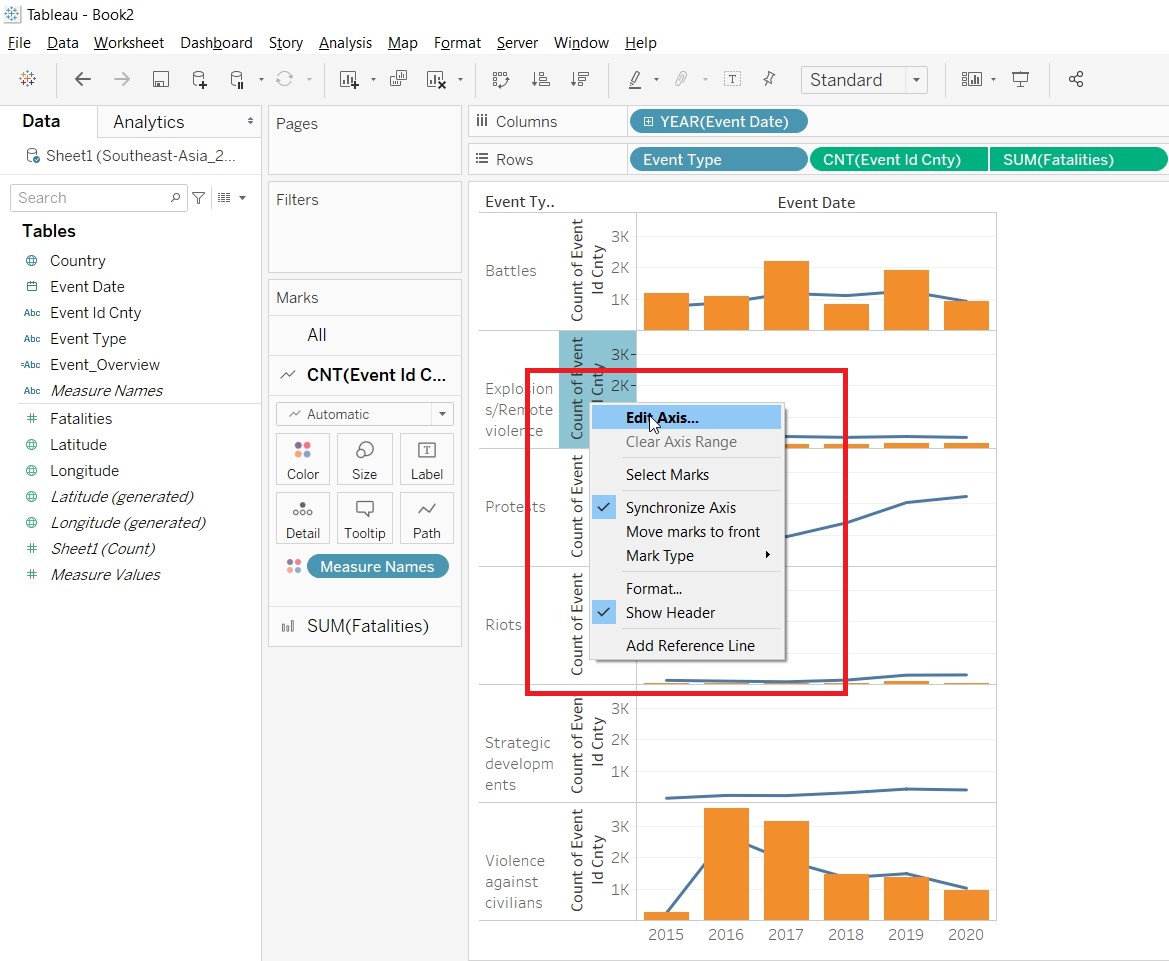Toggle Synchronize Axis in context menu
1169x961 pixels.
click(x=680, y=508)
